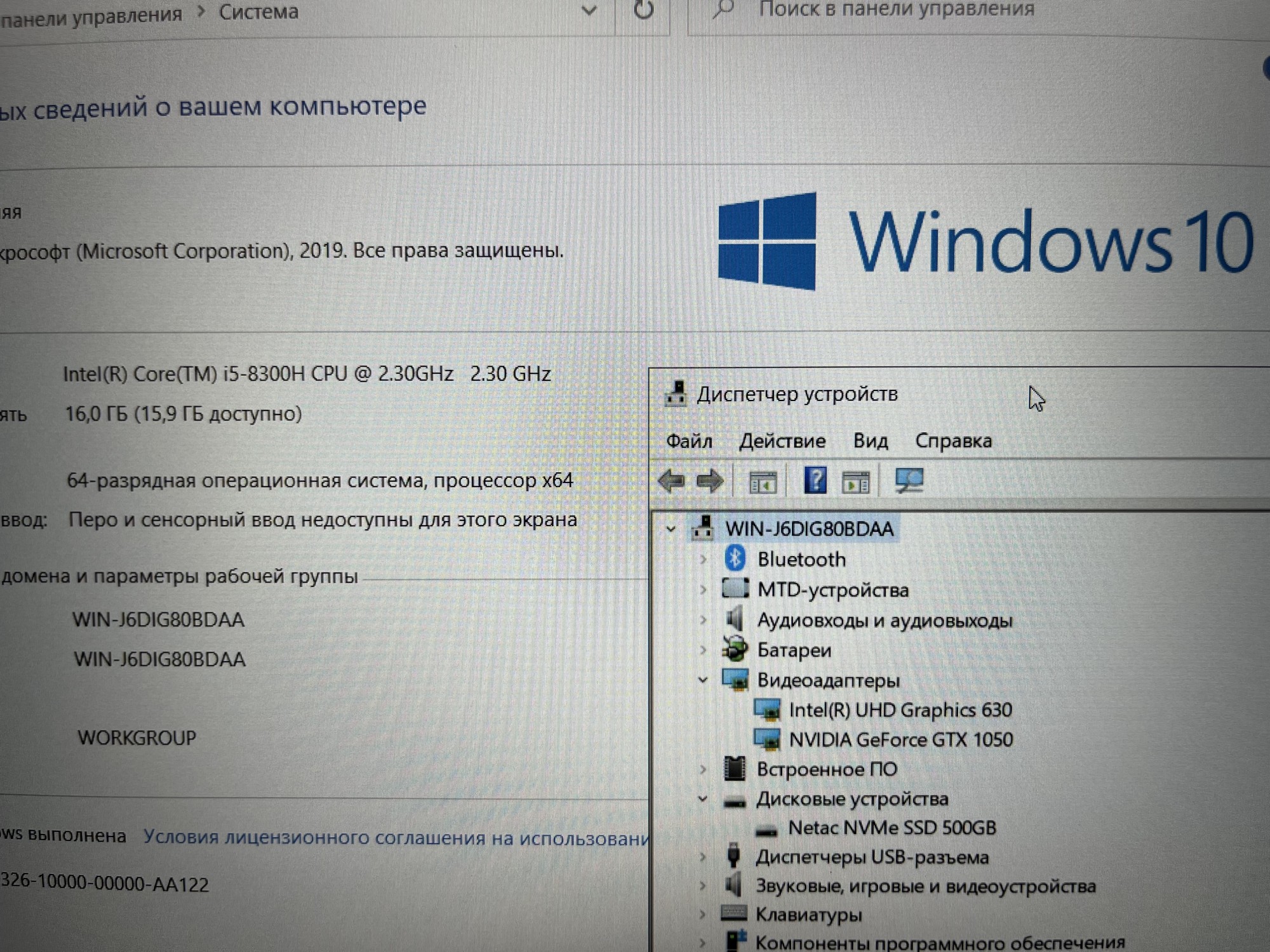Image resolution: width=1270 pixels, height=952 pixels.
Task: Click the show/hide console tree toolbar icon
Action: [x=763, y=482]
